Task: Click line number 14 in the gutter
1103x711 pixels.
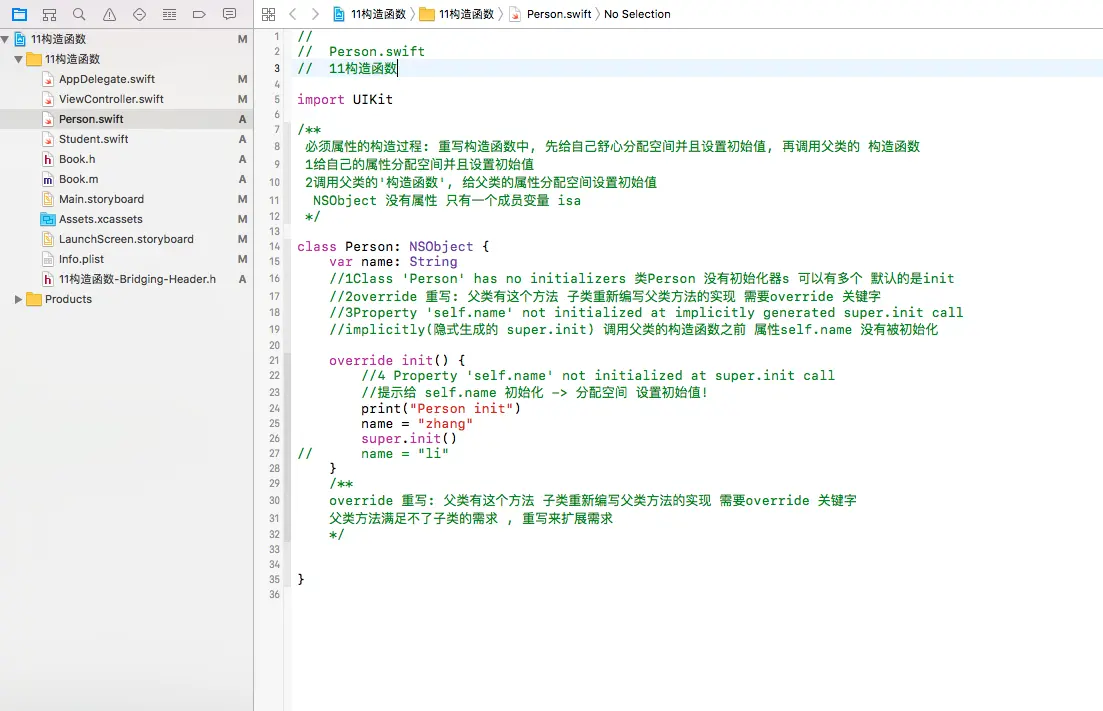Action: [274, 246]
